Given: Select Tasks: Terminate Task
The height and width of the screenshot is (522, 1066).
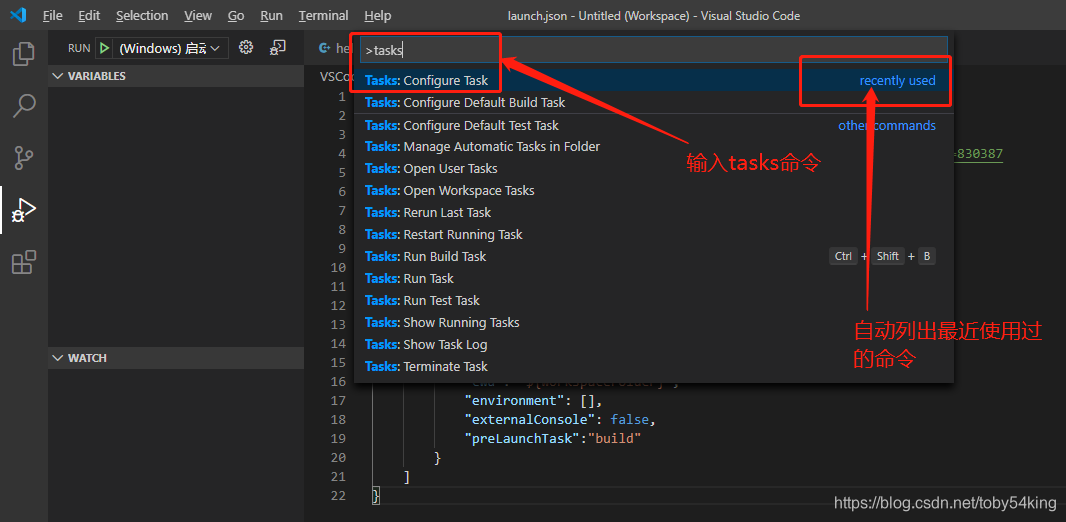Looking at the screenshot, I should click(x=653, y=366).
